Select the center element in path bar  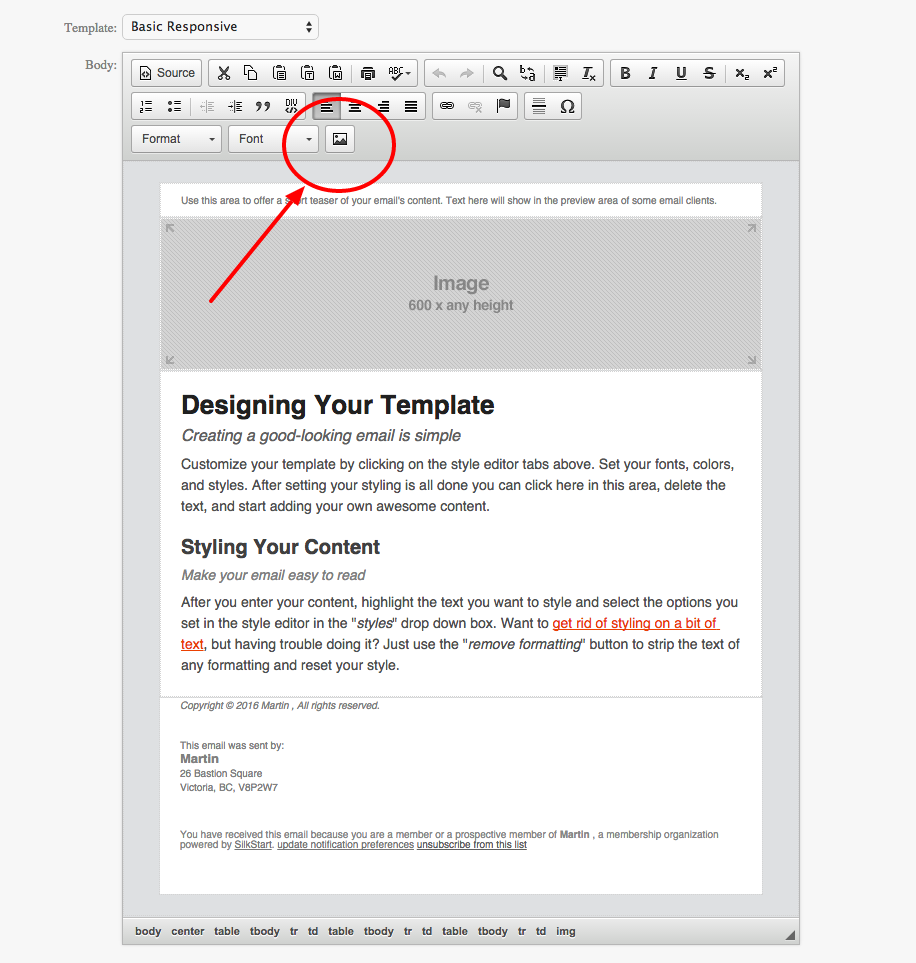187,931
